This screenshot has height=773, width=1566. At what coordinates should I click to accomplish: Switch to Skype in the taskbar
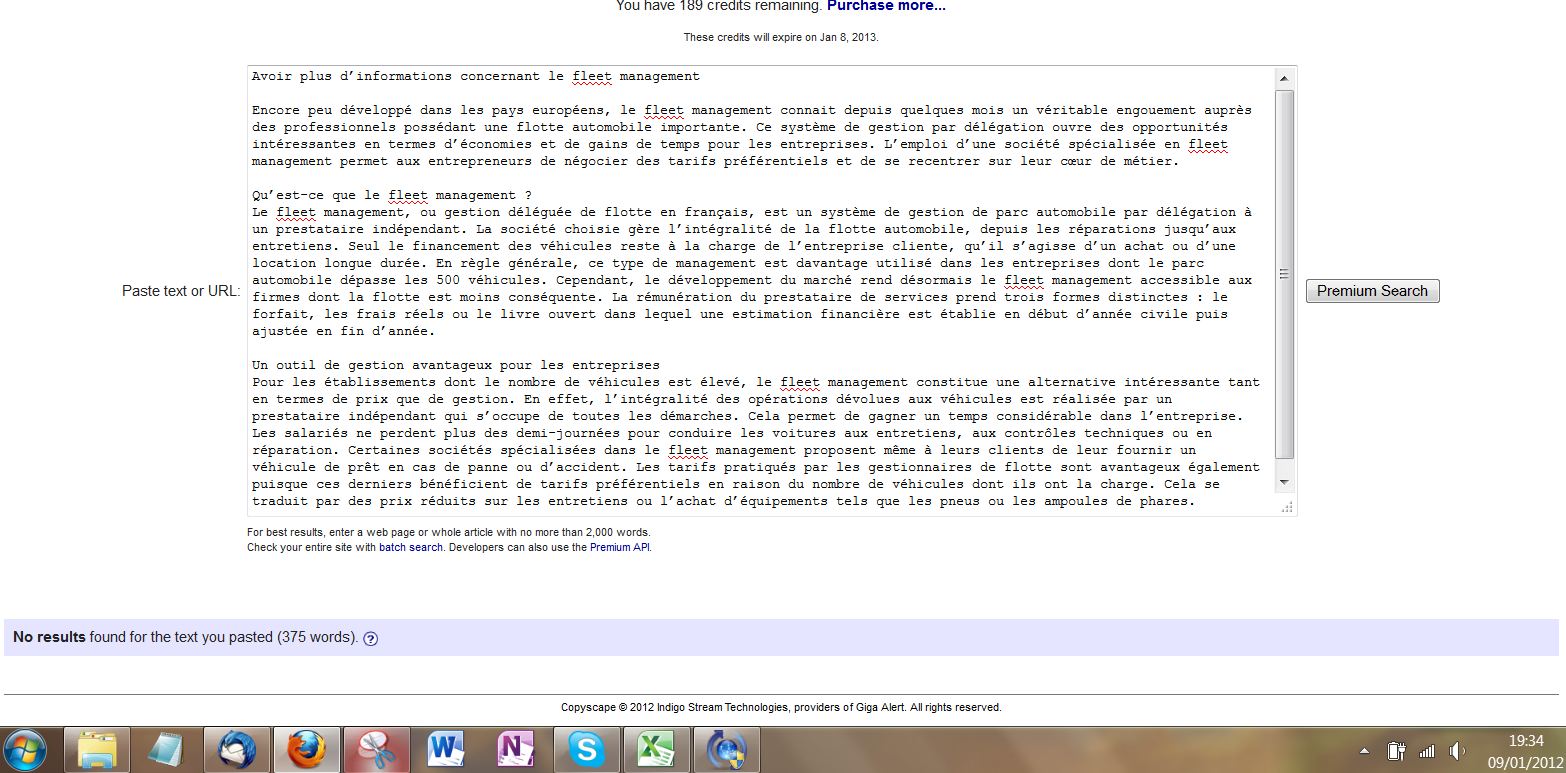[586, 749]
